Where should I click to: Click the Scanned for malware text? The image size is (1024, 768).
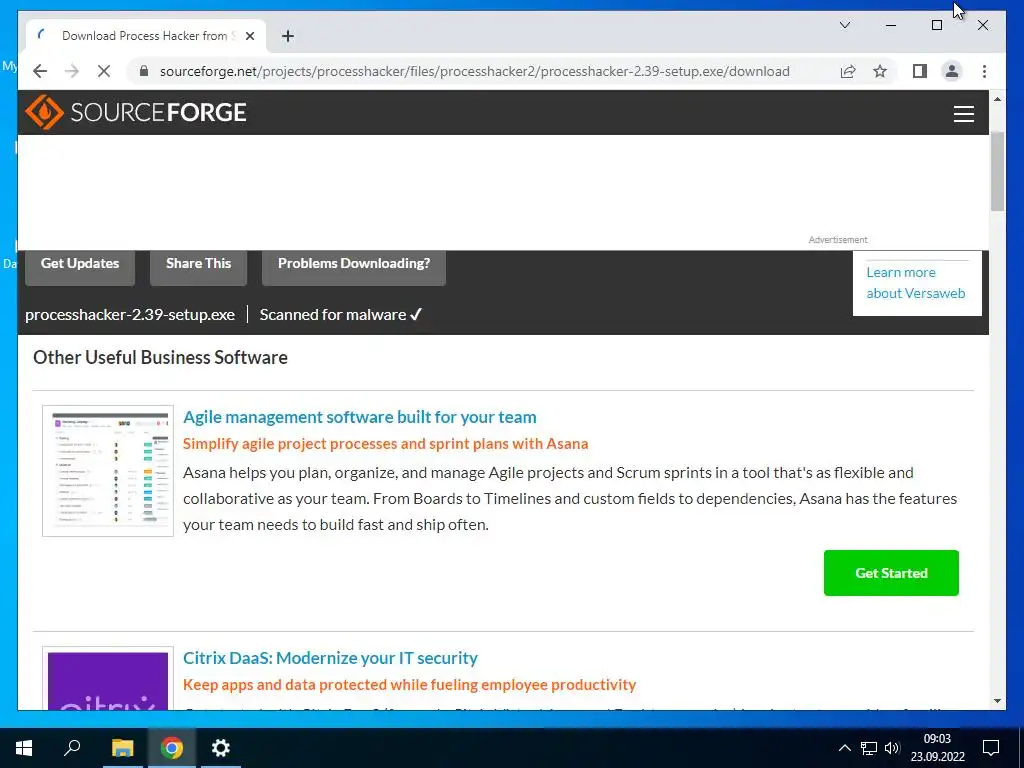(340, 315)
